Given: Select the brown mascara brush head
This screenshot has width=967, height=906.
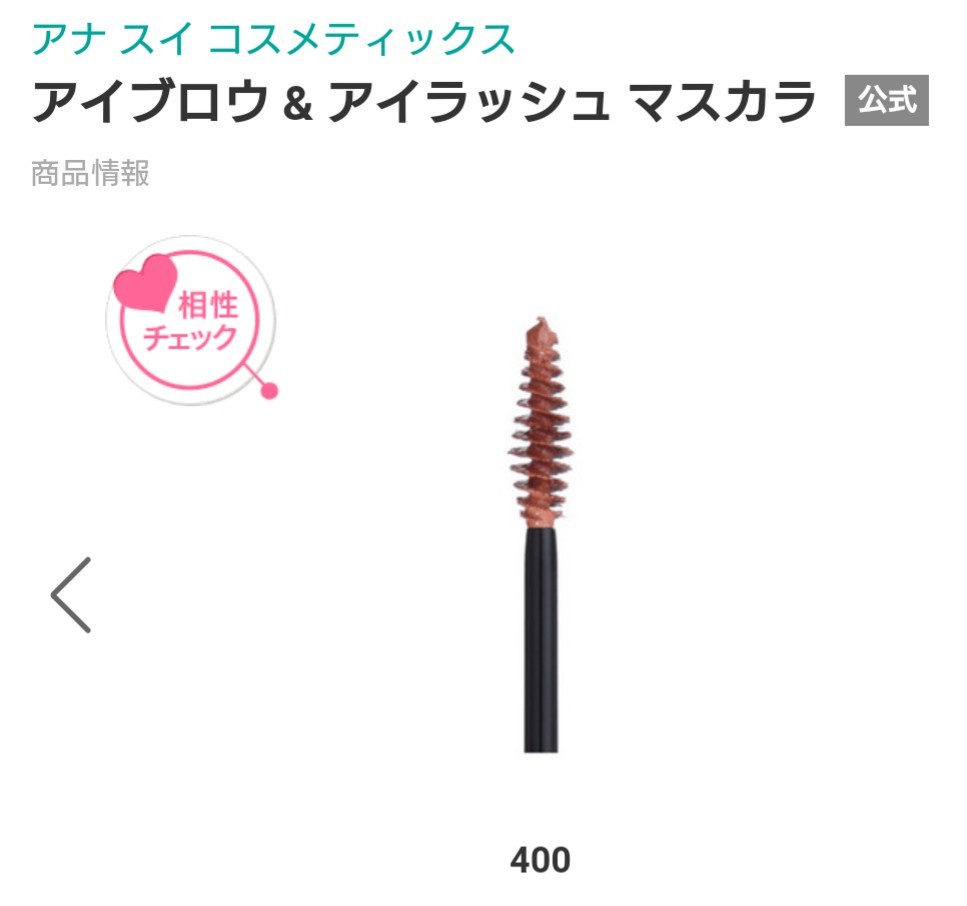Looking at the screenshot, I should [541, 424].
